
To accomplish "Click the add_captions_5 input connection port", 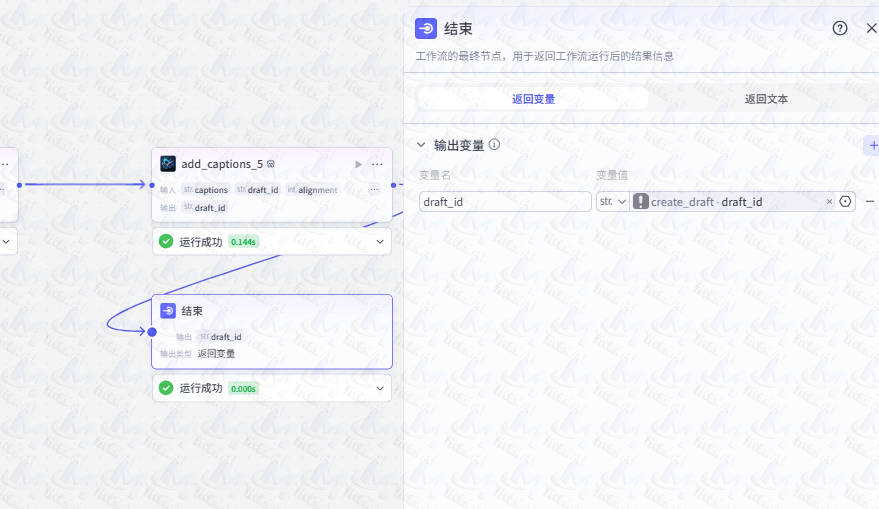I will [x=151, y=185].
